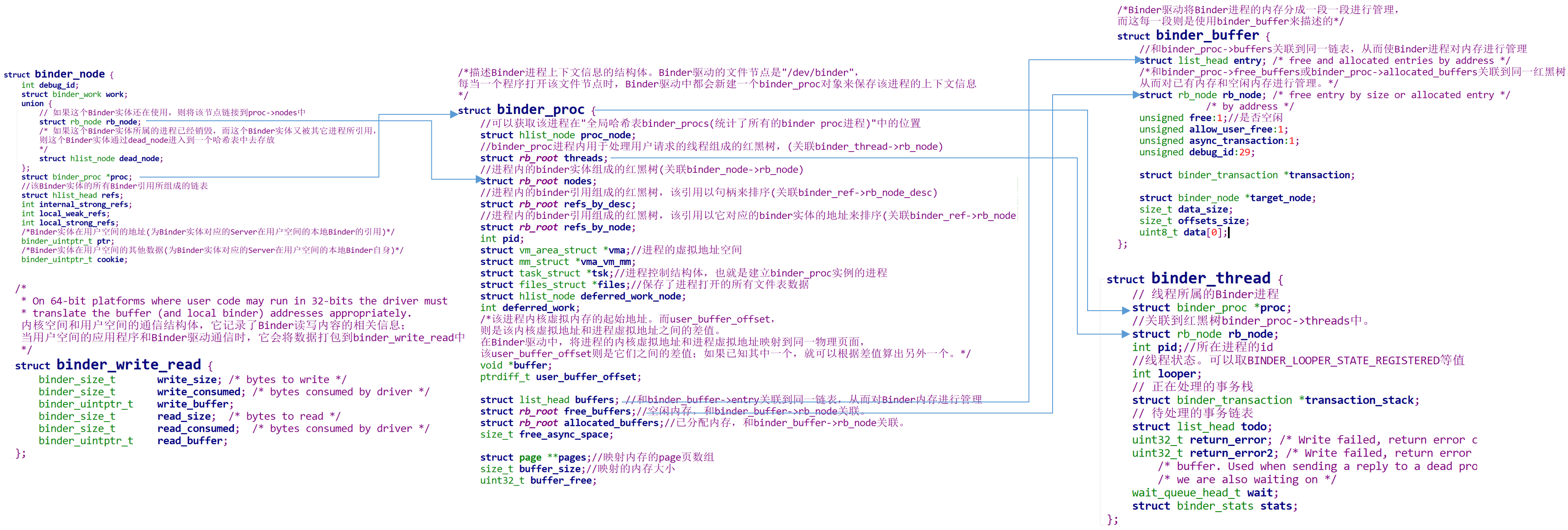Click 'wait_queue_head_t wait;' line
This screenshot has width=1568, height=530.
(1205, 493)
